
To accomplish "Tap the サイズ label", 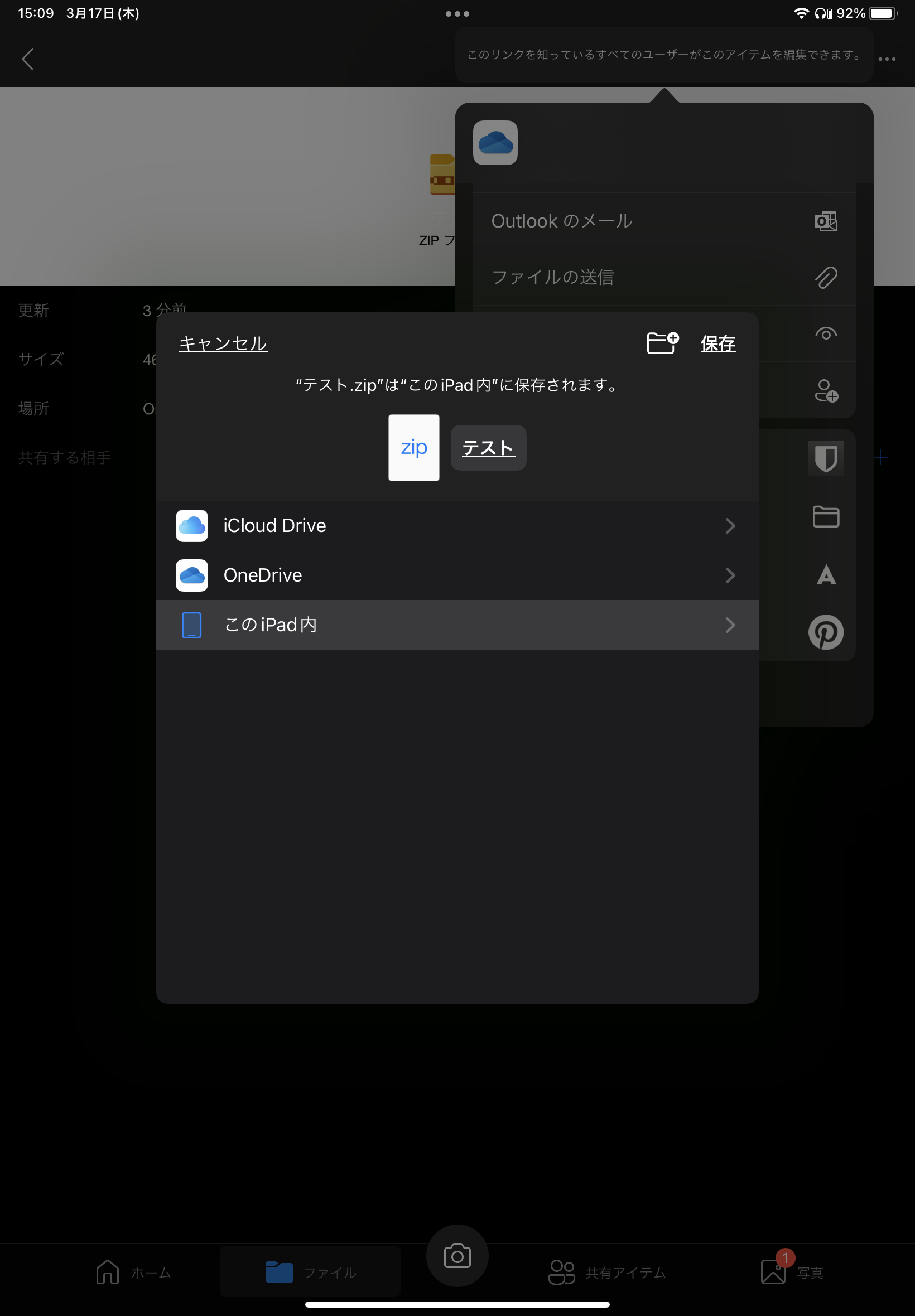I will click(x=41, y=359).
